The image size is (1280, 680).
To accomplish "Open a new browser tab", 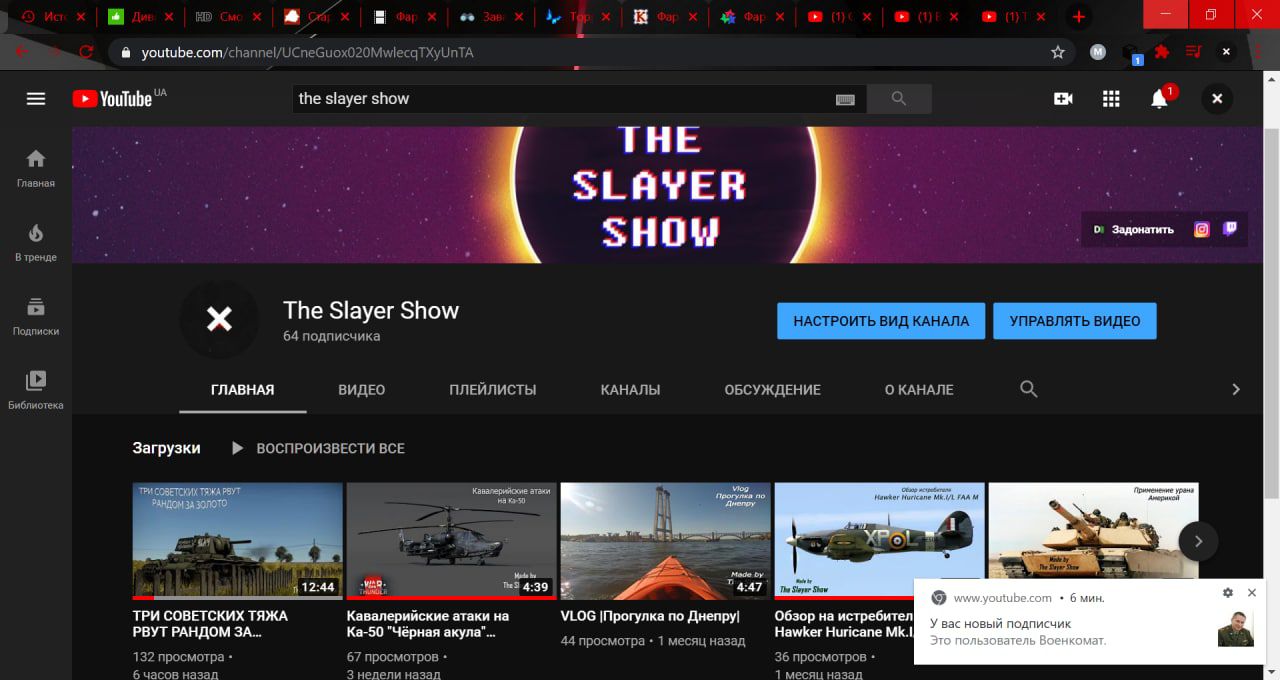I will 1078,17.
